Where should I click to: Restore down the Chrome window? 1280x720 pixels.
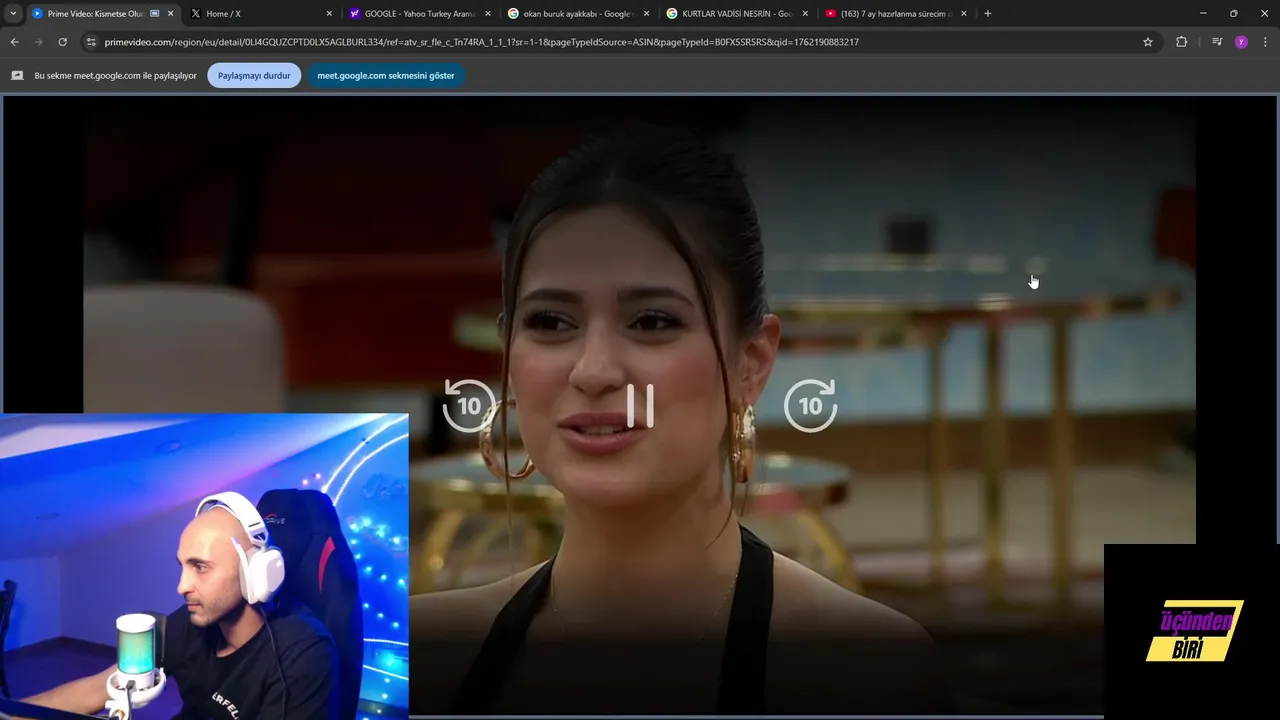(x=1233, y=14)
